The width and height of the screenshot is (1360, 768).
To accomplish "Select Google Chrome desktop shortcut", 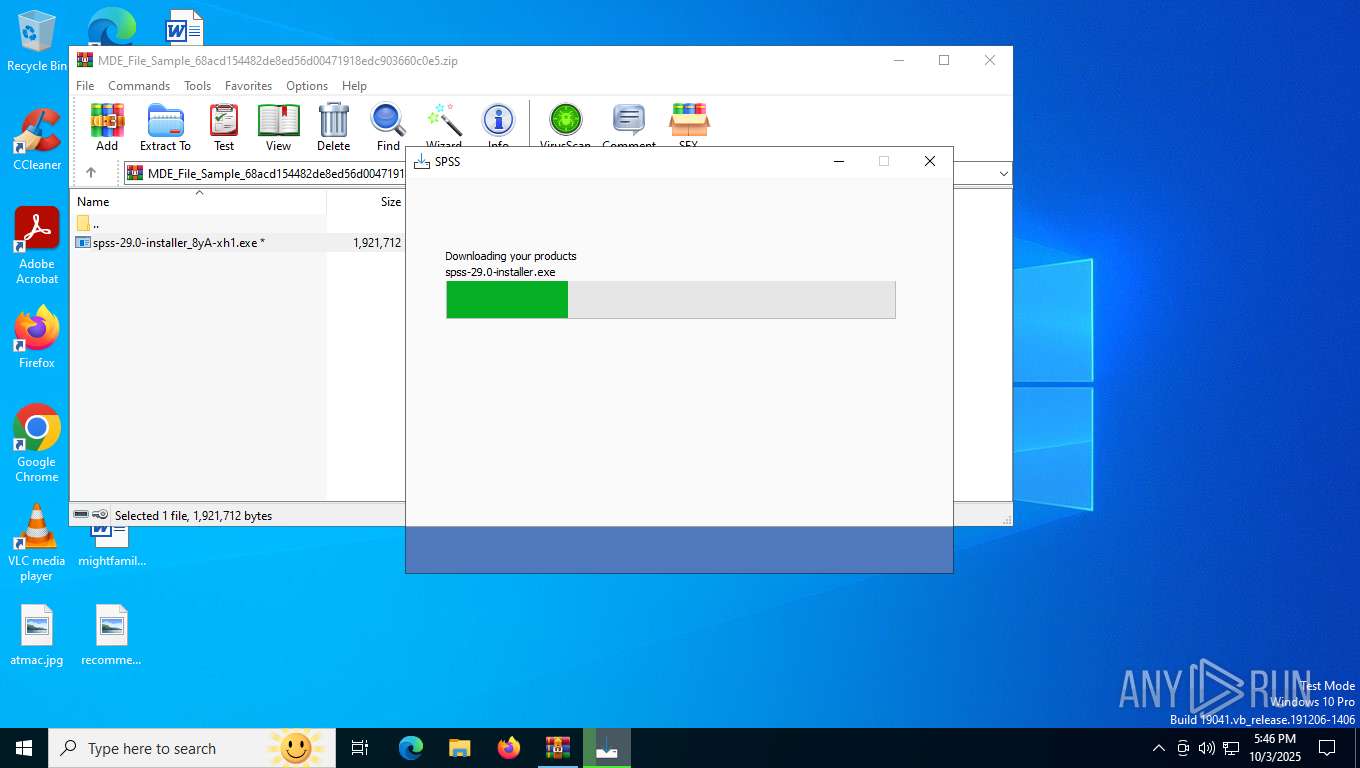I will 37,443.
